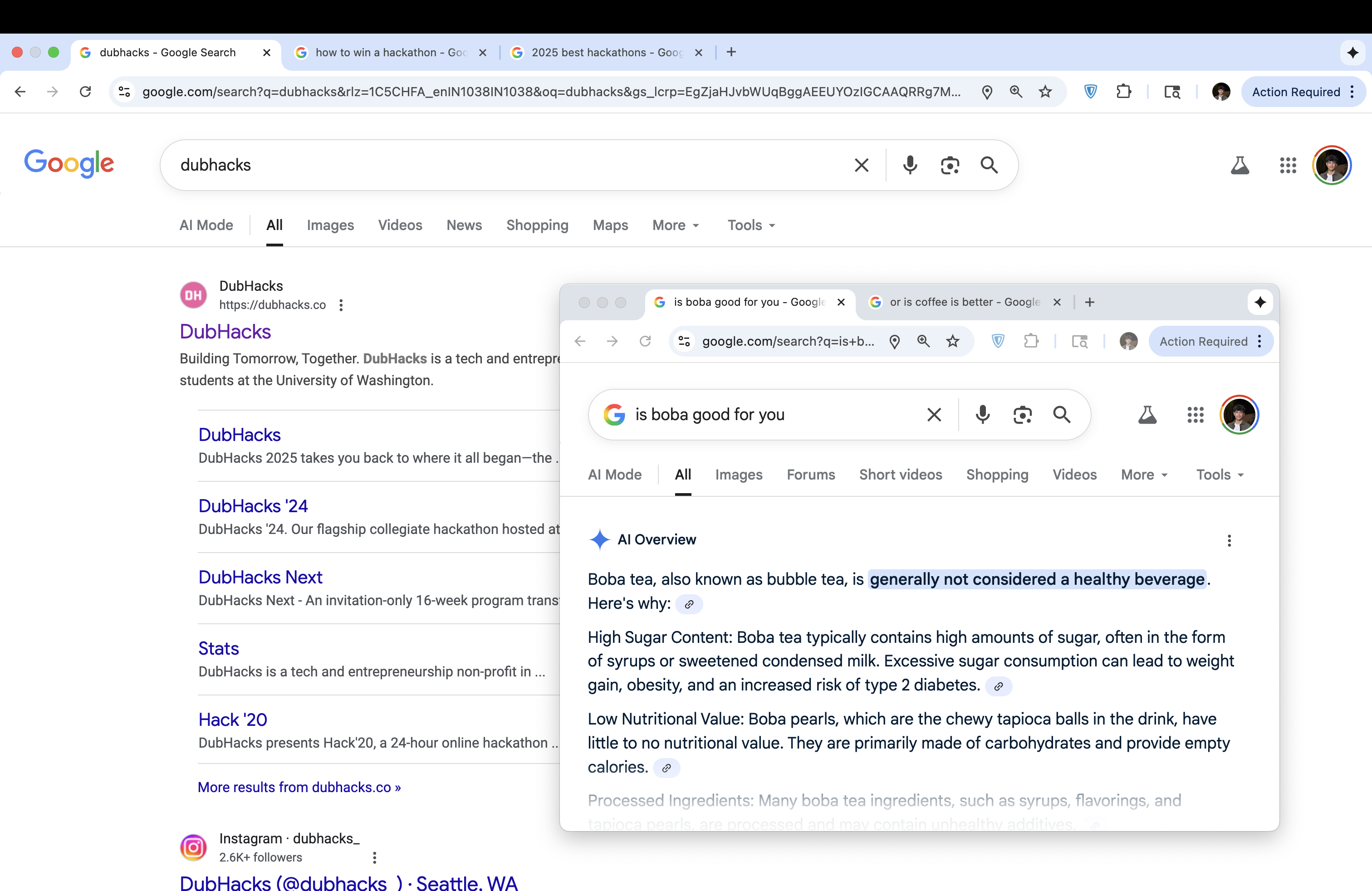1372x891 pixels.
Task: Expand the More dropdown in dubhacks search filters
Action: (676, 225)
